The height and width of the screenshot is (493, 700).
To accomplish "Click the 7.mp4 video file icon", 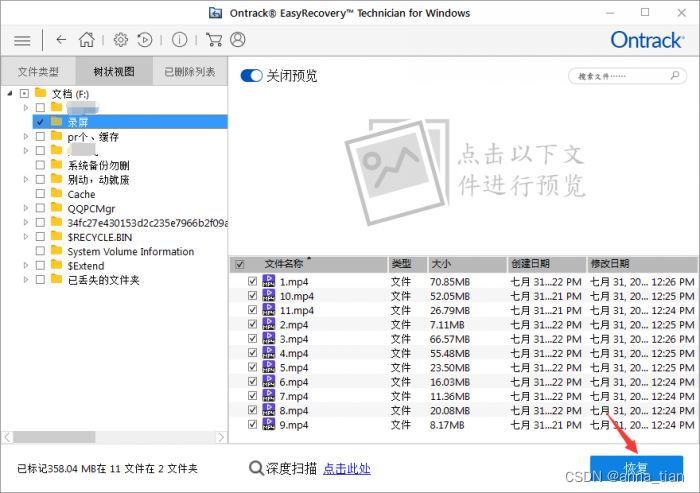I will point(268,395).
